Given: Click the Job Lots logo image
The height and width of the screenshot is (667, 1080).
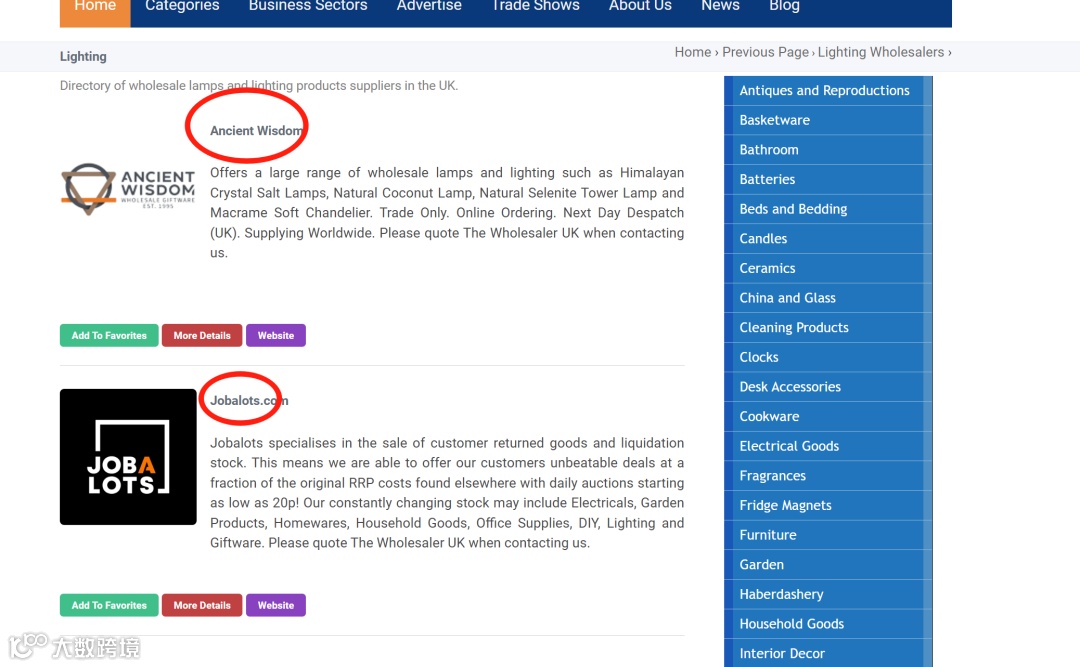Looking at the screenshot, I should tap(128, 457).
